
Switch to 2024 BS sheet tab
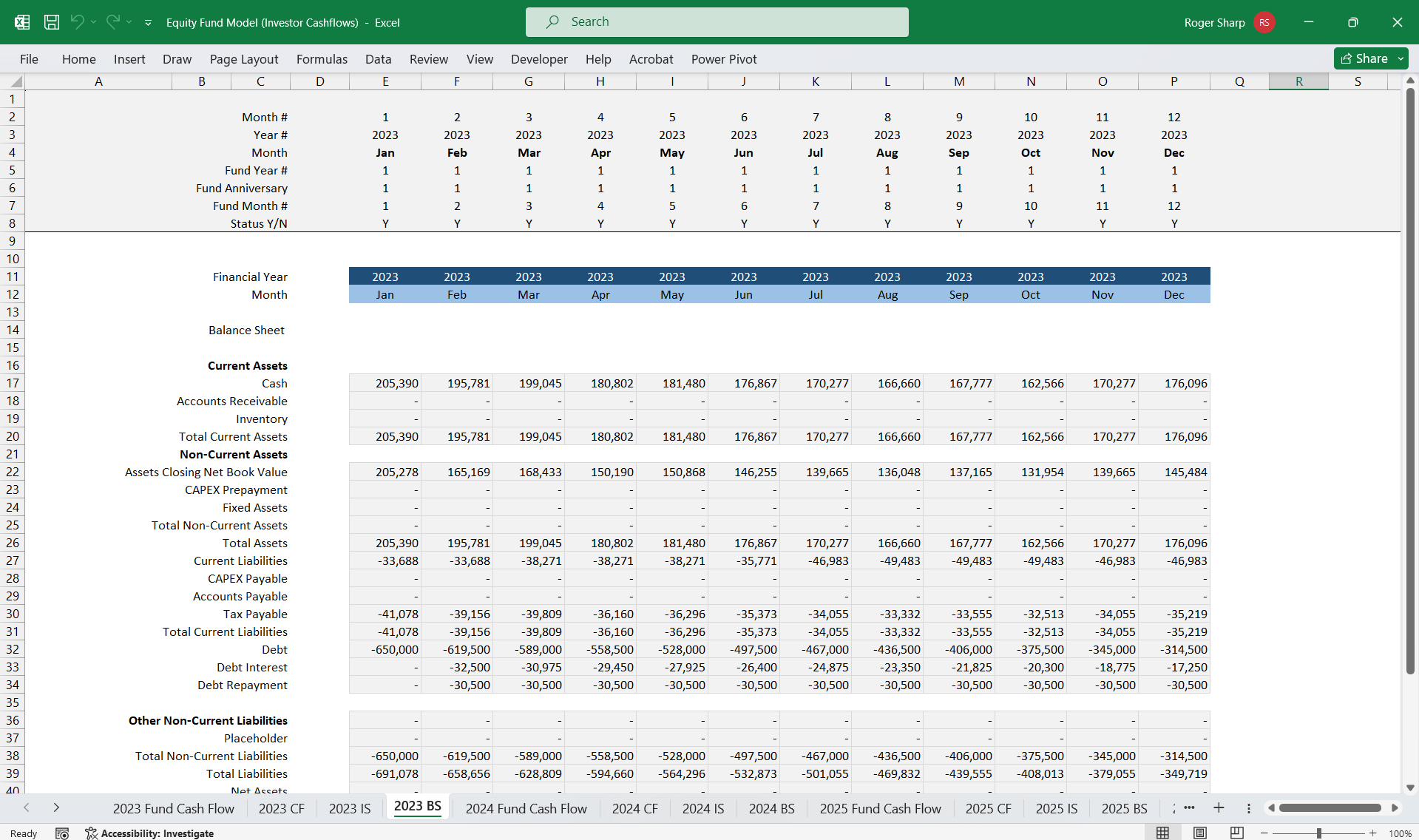pyautogui.click(x=771, y=808)
